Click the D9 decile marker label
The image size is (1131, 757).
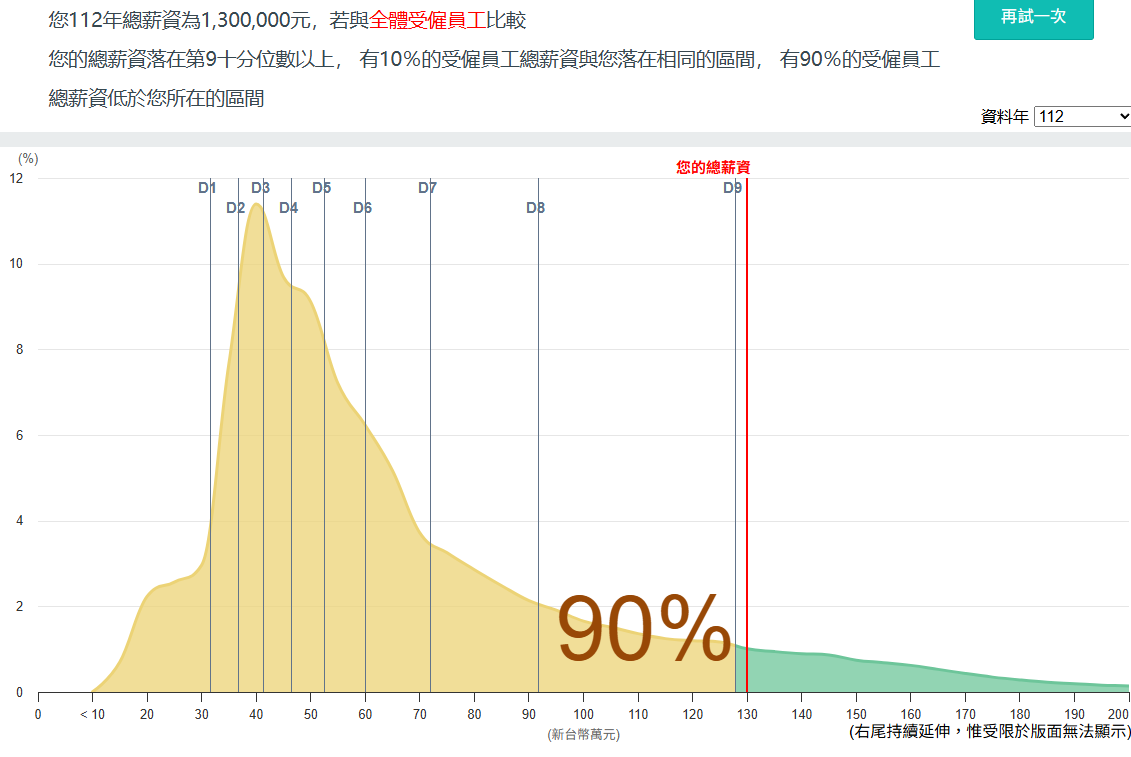732,188
